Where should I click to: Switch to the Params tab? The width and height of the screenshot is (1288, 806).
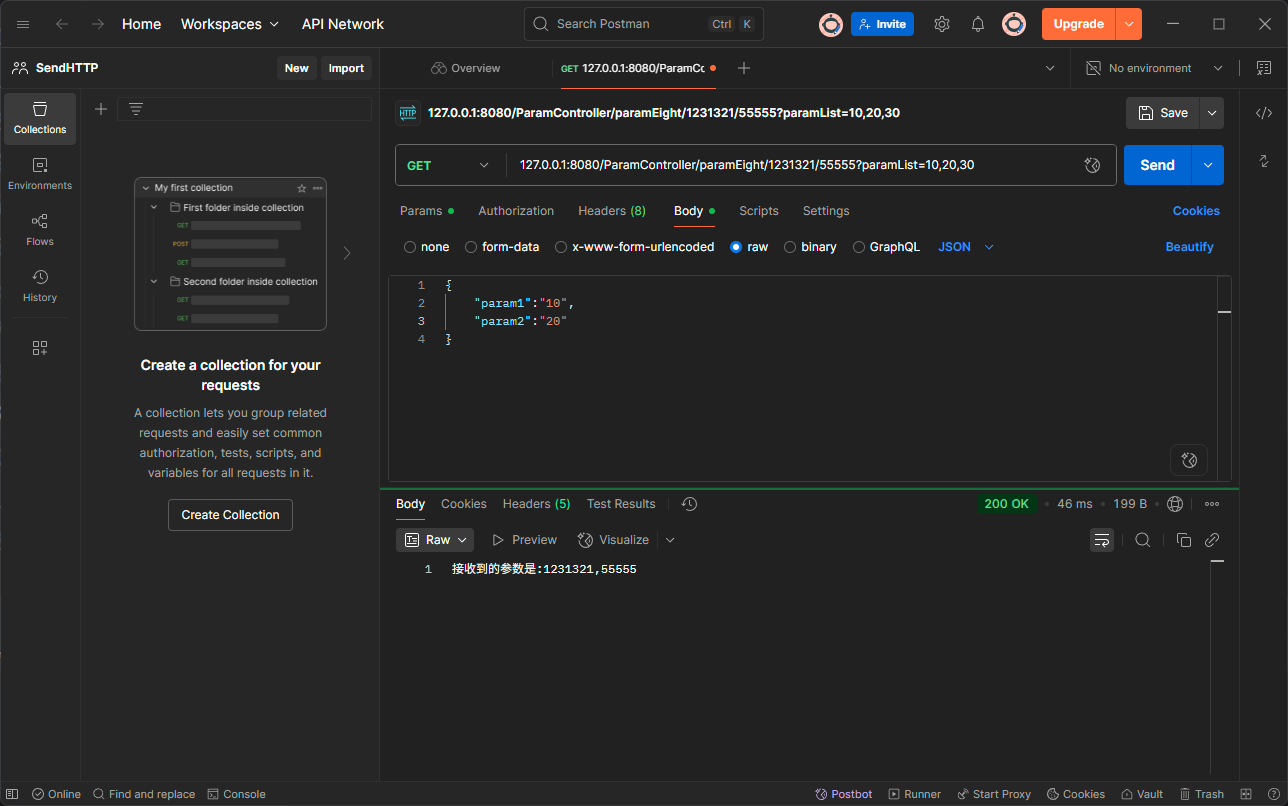[427, 211]
